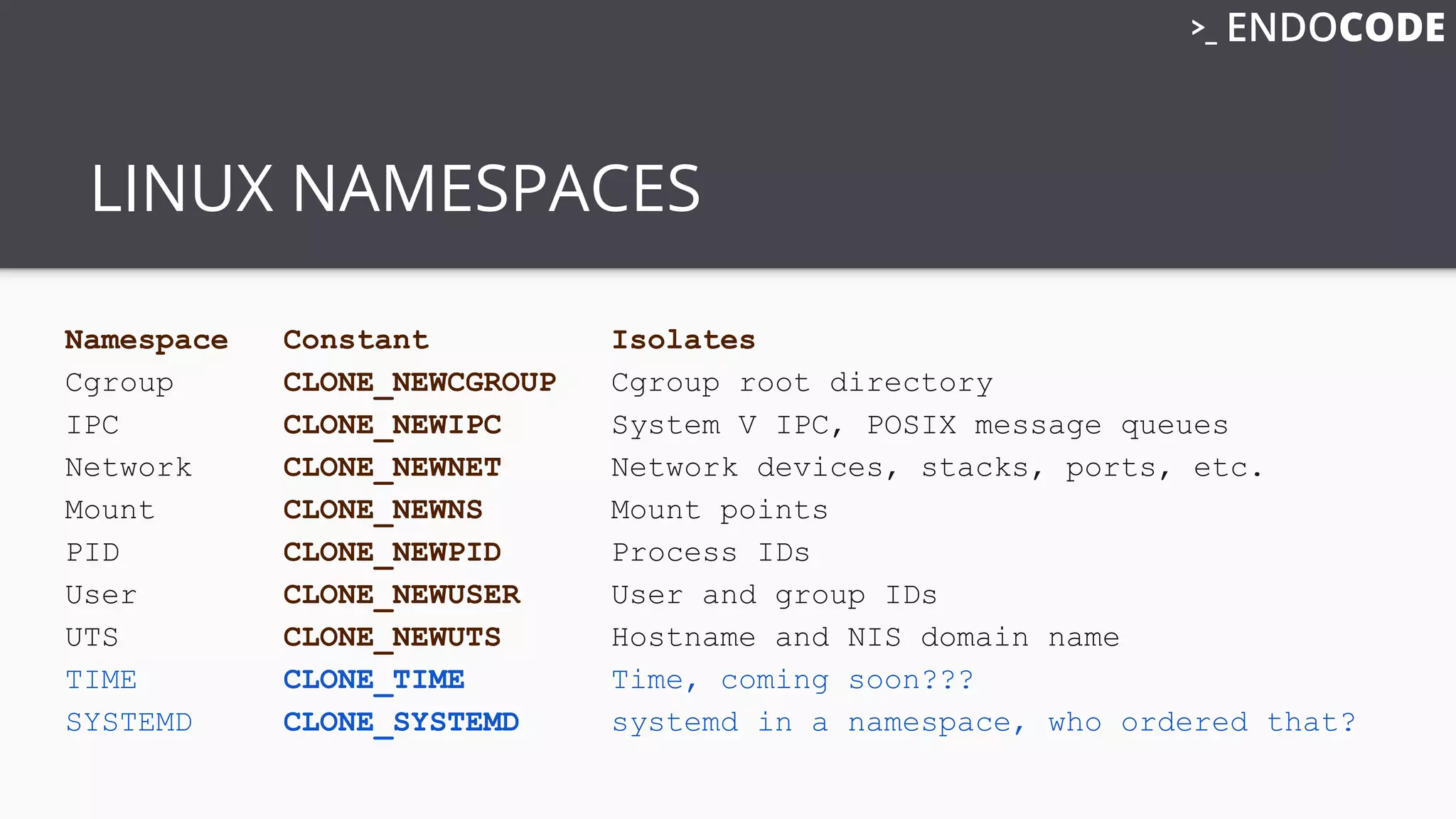Select the Isolates column header
This screenshot has height=819, width=1456.
(x=683, y=340)
